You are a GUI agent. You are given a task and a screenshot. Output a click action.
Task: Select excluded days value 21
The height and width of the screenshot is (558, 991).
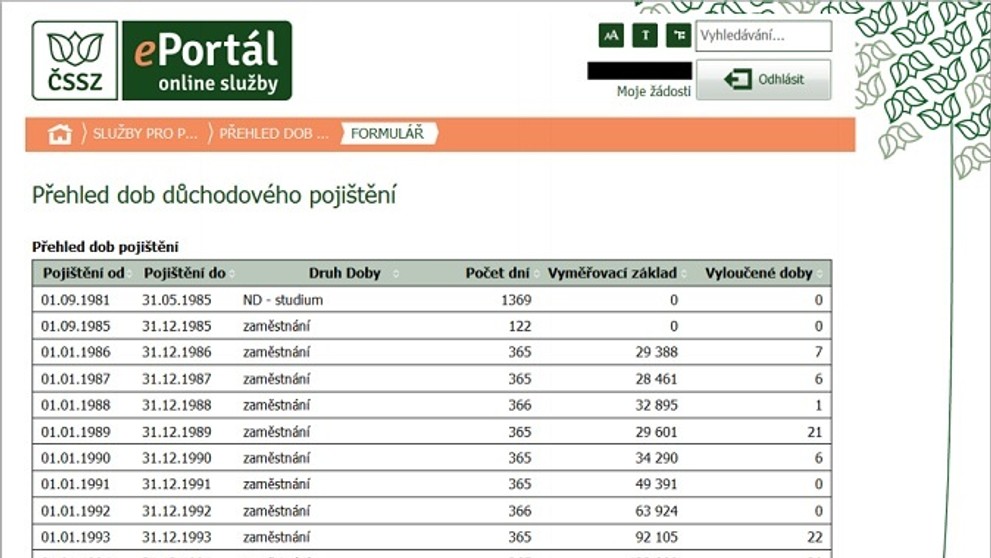pos(815,432)
